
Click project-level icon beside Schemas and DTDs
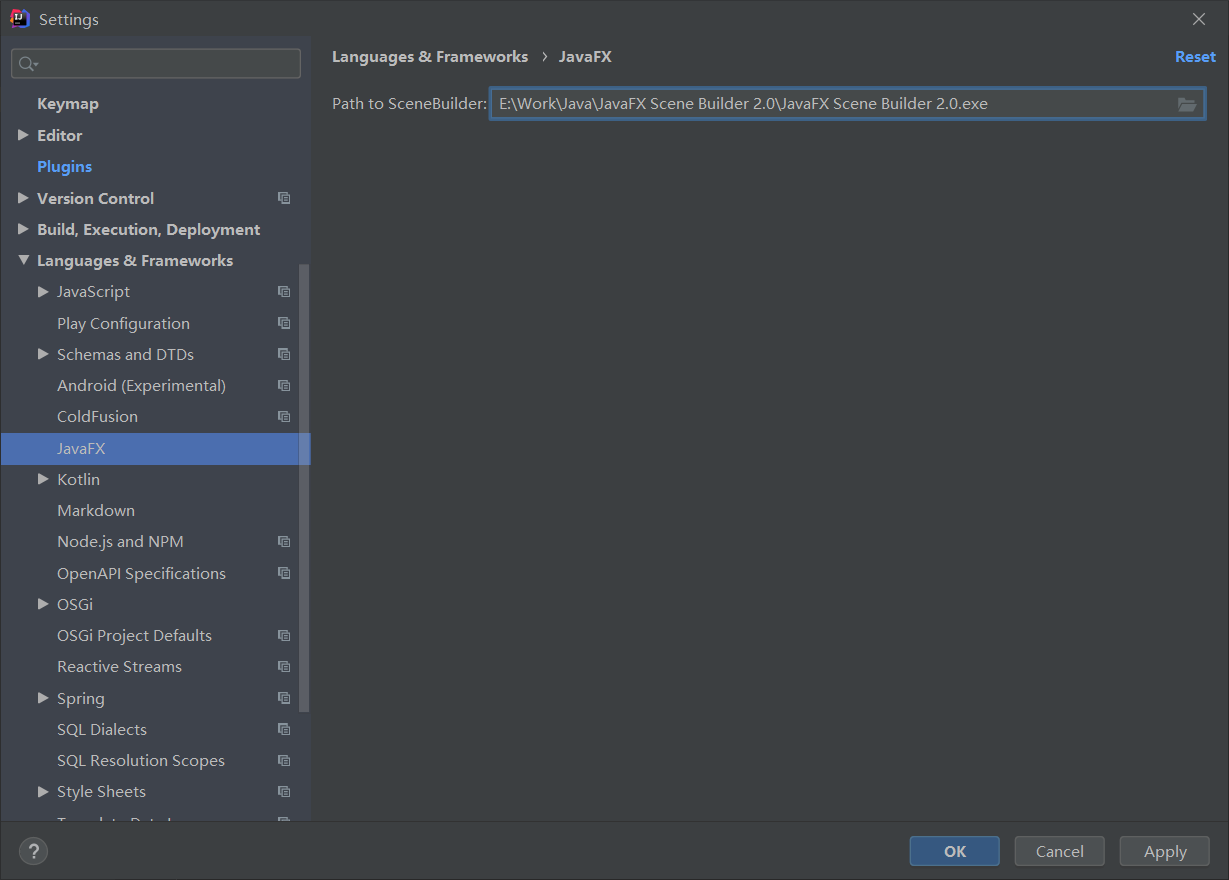pos(284,354)
